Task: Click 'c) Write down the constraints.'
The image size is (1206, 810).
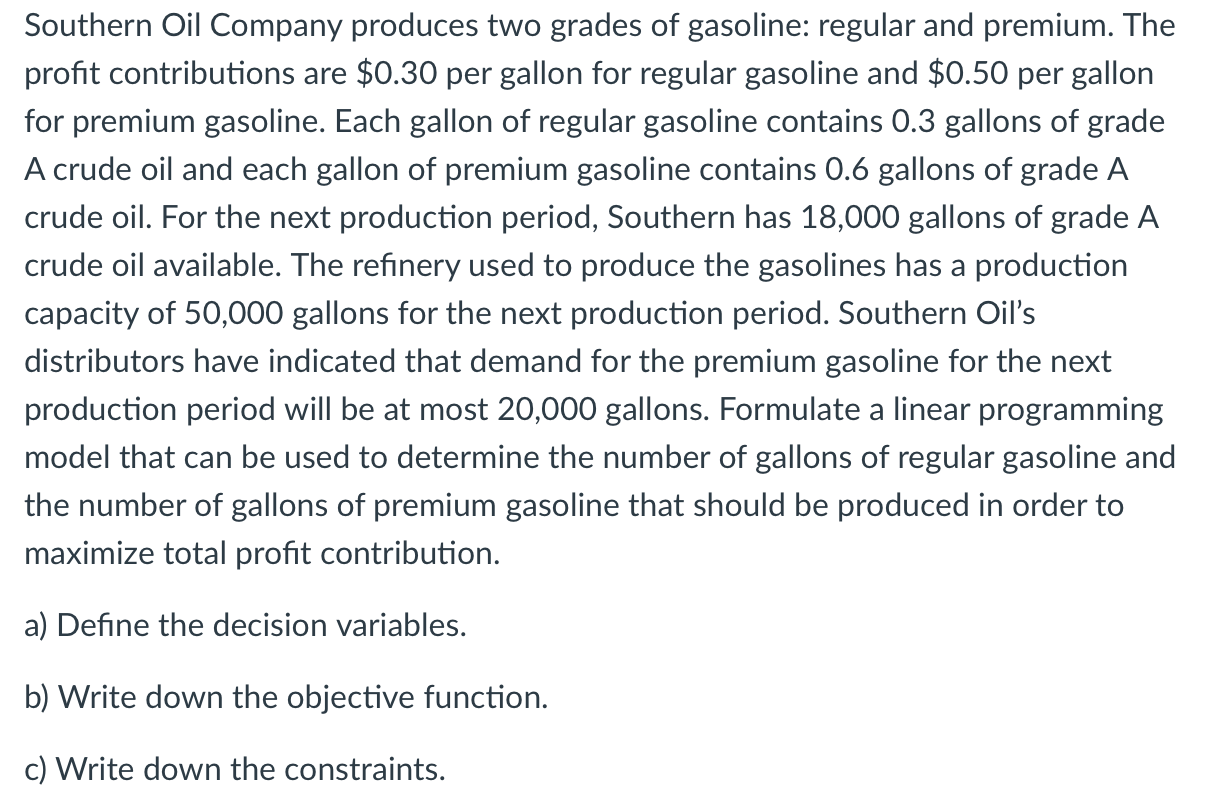Action: click(x=235, y=770)
